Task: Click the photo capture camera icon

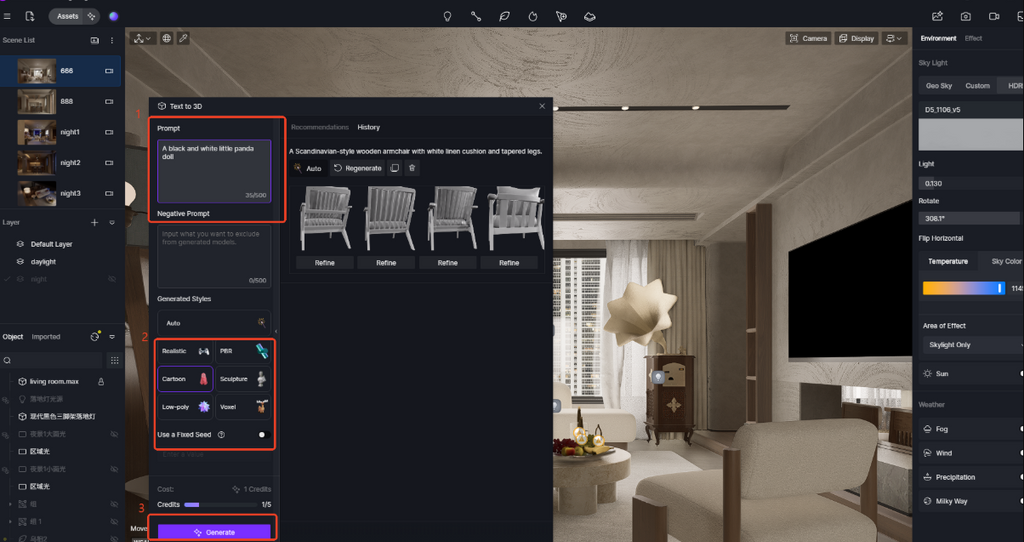Action: (965, 16)
